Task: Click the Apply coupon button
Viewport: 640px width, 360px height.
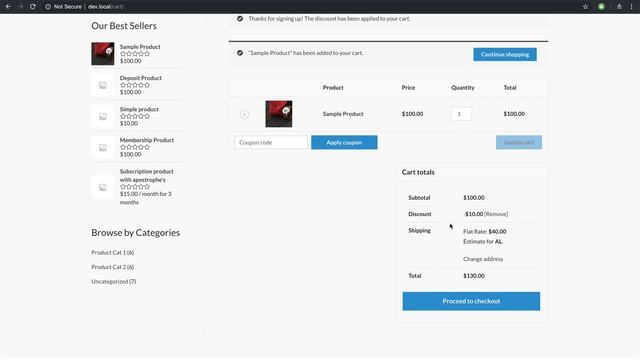Action: coord(344,142)
